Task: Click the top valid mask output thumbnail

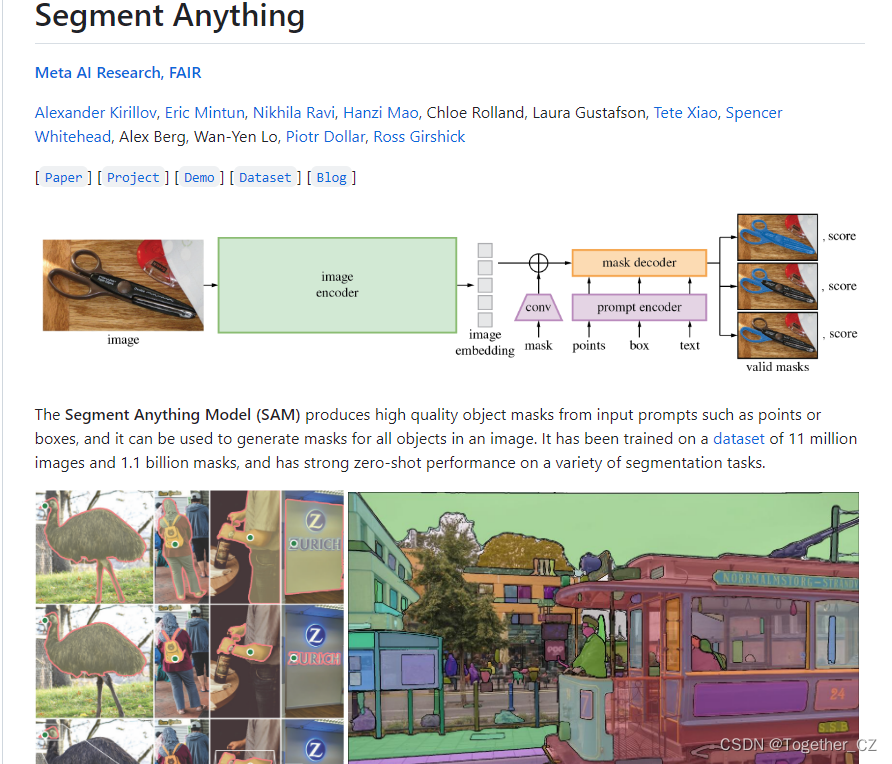Action: (x=777, y=237)
